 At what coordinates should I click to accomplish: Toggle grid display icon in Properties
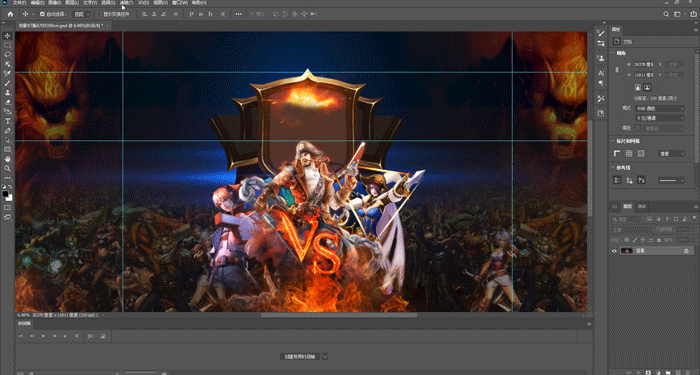pyautogui.click(x=629, y=154)
